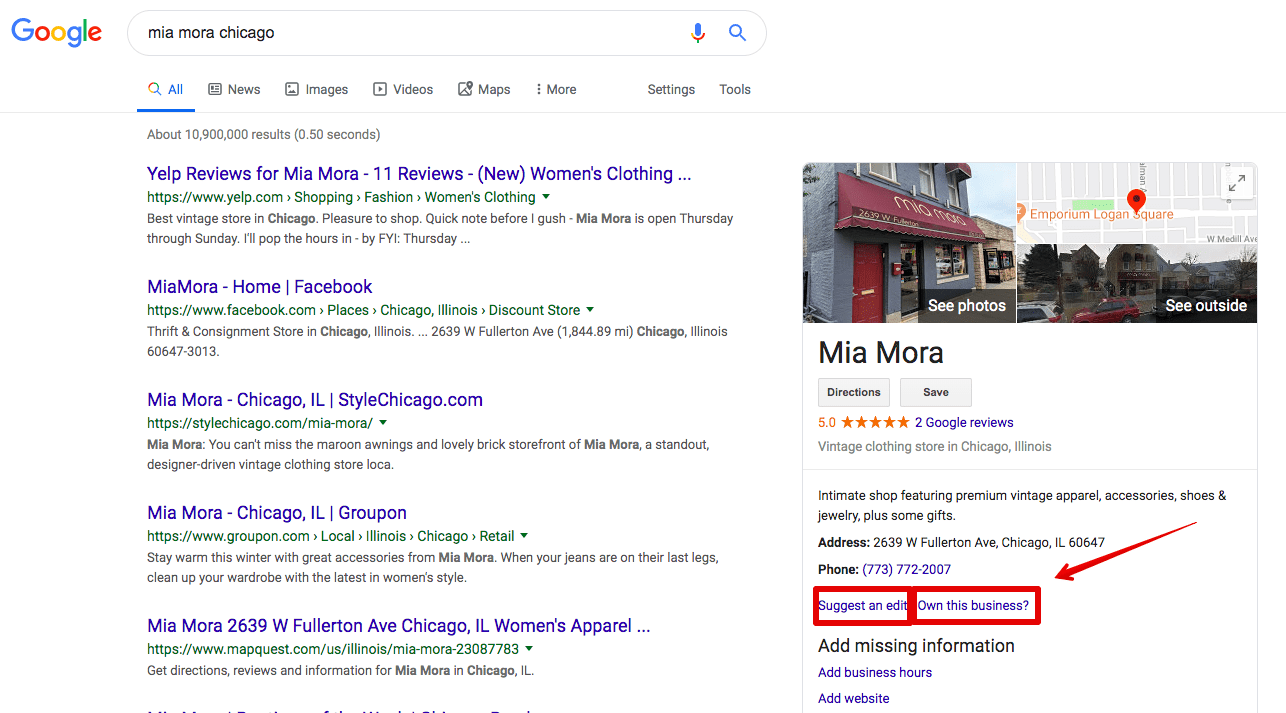Click the About 10,900,000 results text

point(264,134)
